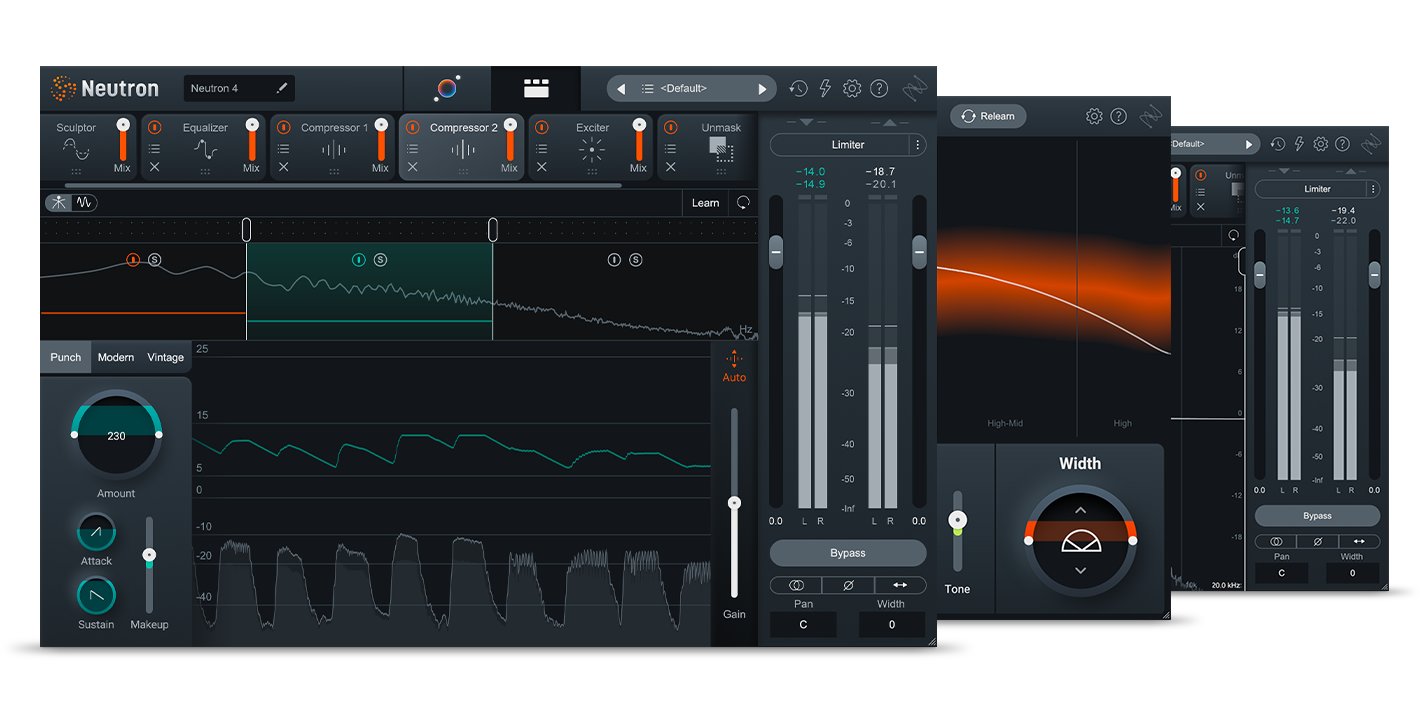Remove the Compressor 1 module with X
The width and height of the screenshot is (1420, 710).
click(283, 167)
